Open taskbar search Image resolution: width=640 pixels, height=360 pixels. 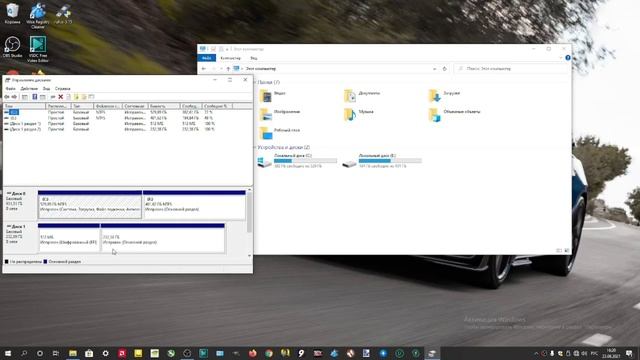[24, 353]
